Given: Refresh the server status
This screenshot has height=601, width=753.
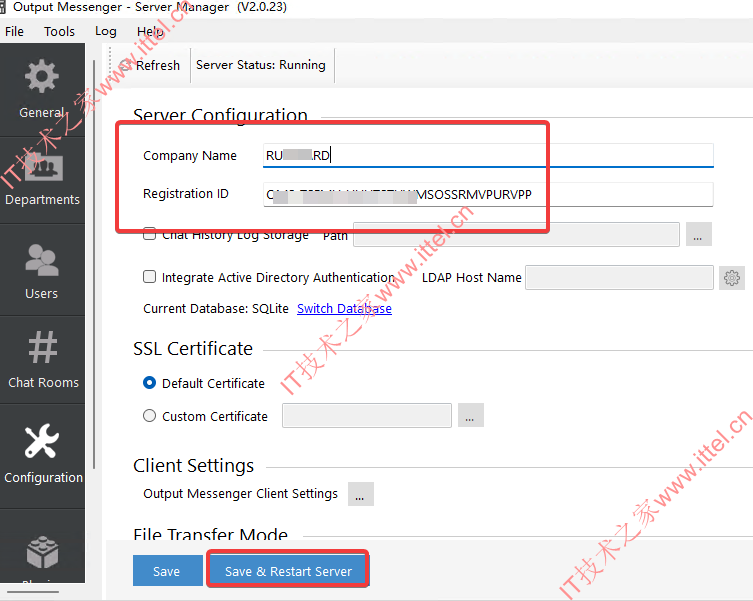Looking at the screenshot, I should point(149,65).
